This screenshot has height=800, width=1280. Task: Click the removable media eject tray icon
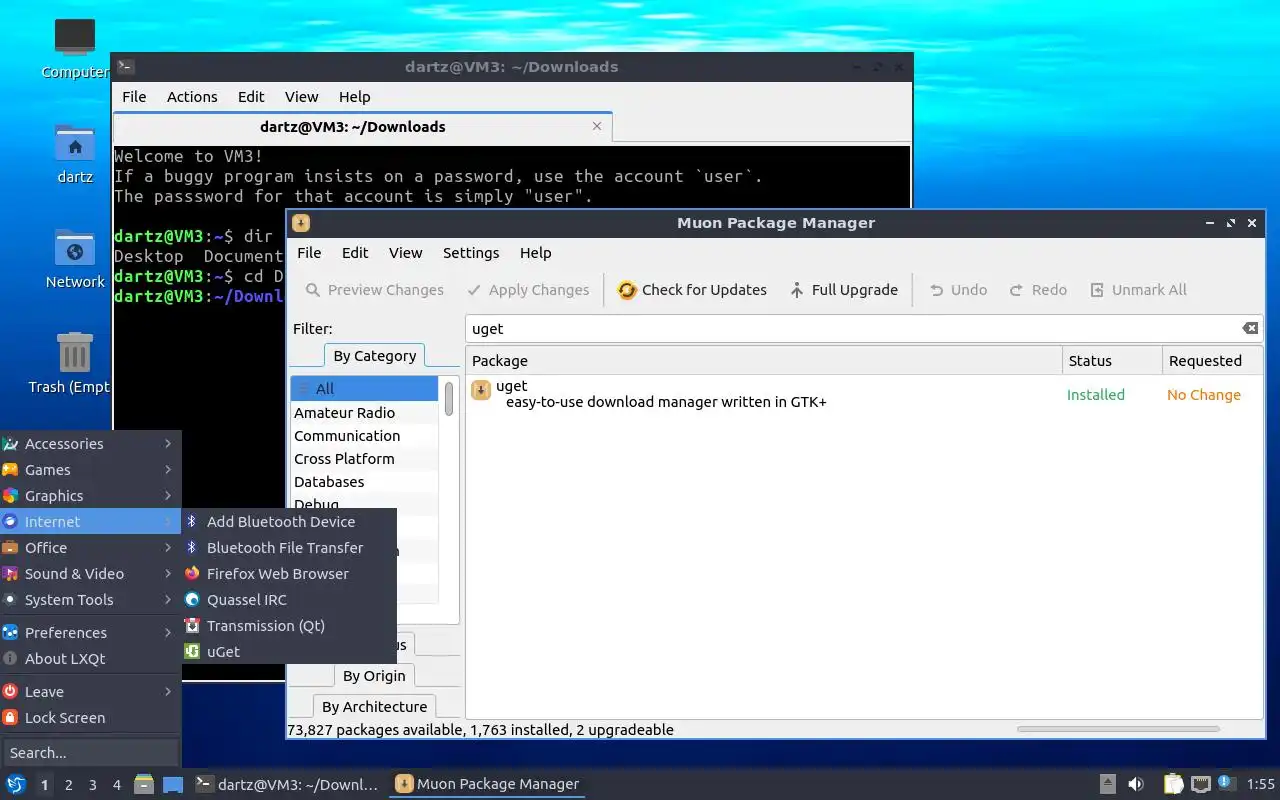pyautogui.click(x=1107, y=784)
